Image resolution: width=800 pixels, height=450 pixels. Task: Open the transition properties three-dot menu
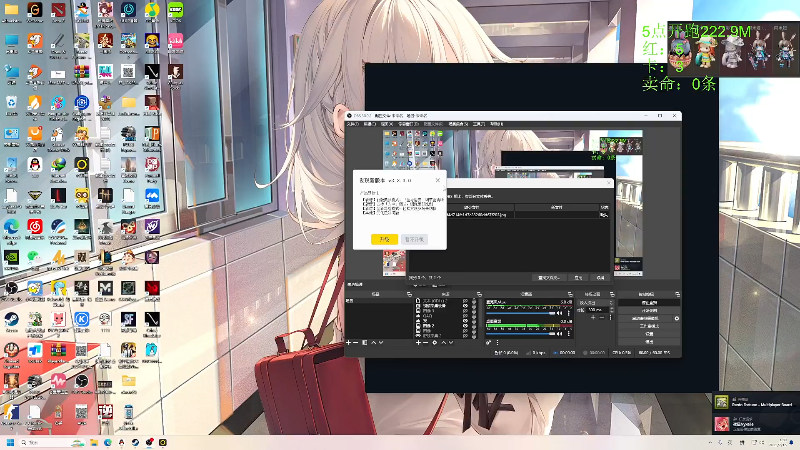click(x=611, y=318)
